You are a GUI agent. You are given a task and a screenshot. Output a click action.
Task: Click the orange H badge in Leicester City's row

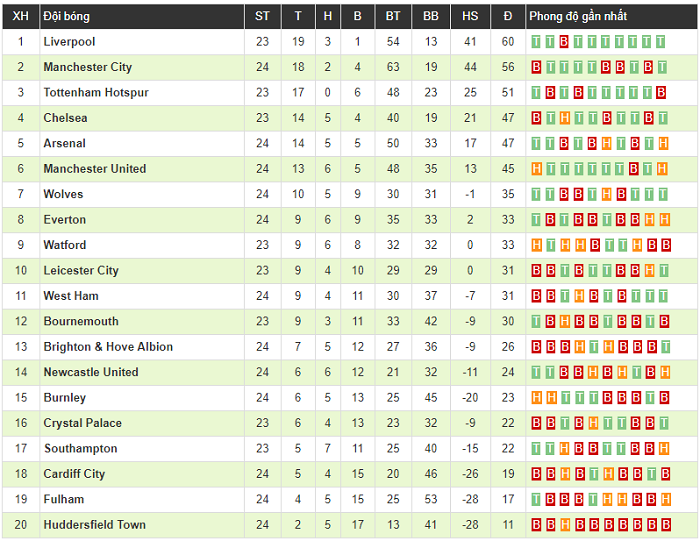pos(649,270)
